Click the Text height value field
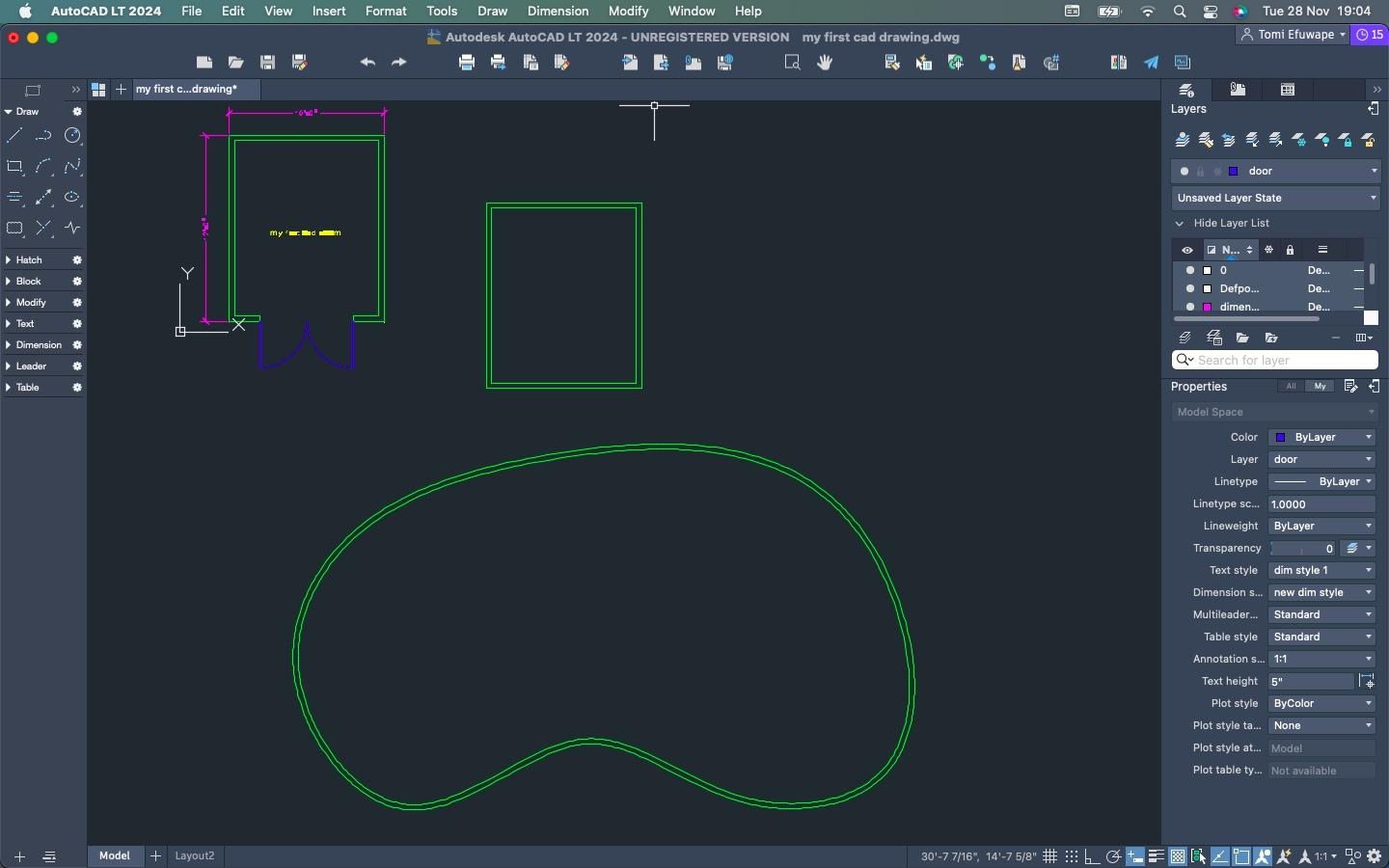Screen dimensions: 1389x868 (x=1312, y=682)
